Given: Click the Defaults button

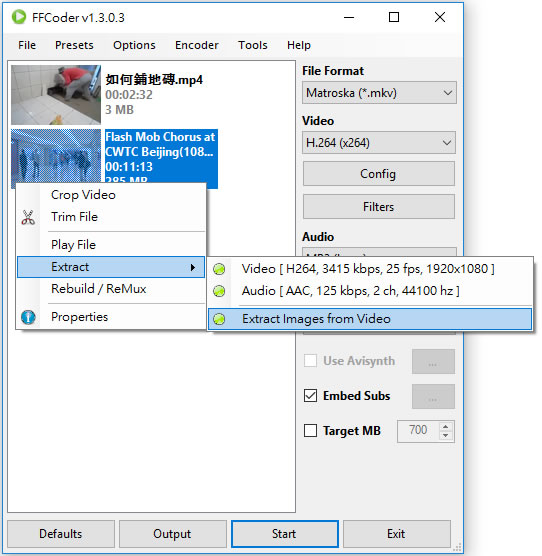Looking at the screenshot, I should coord(61,534).
